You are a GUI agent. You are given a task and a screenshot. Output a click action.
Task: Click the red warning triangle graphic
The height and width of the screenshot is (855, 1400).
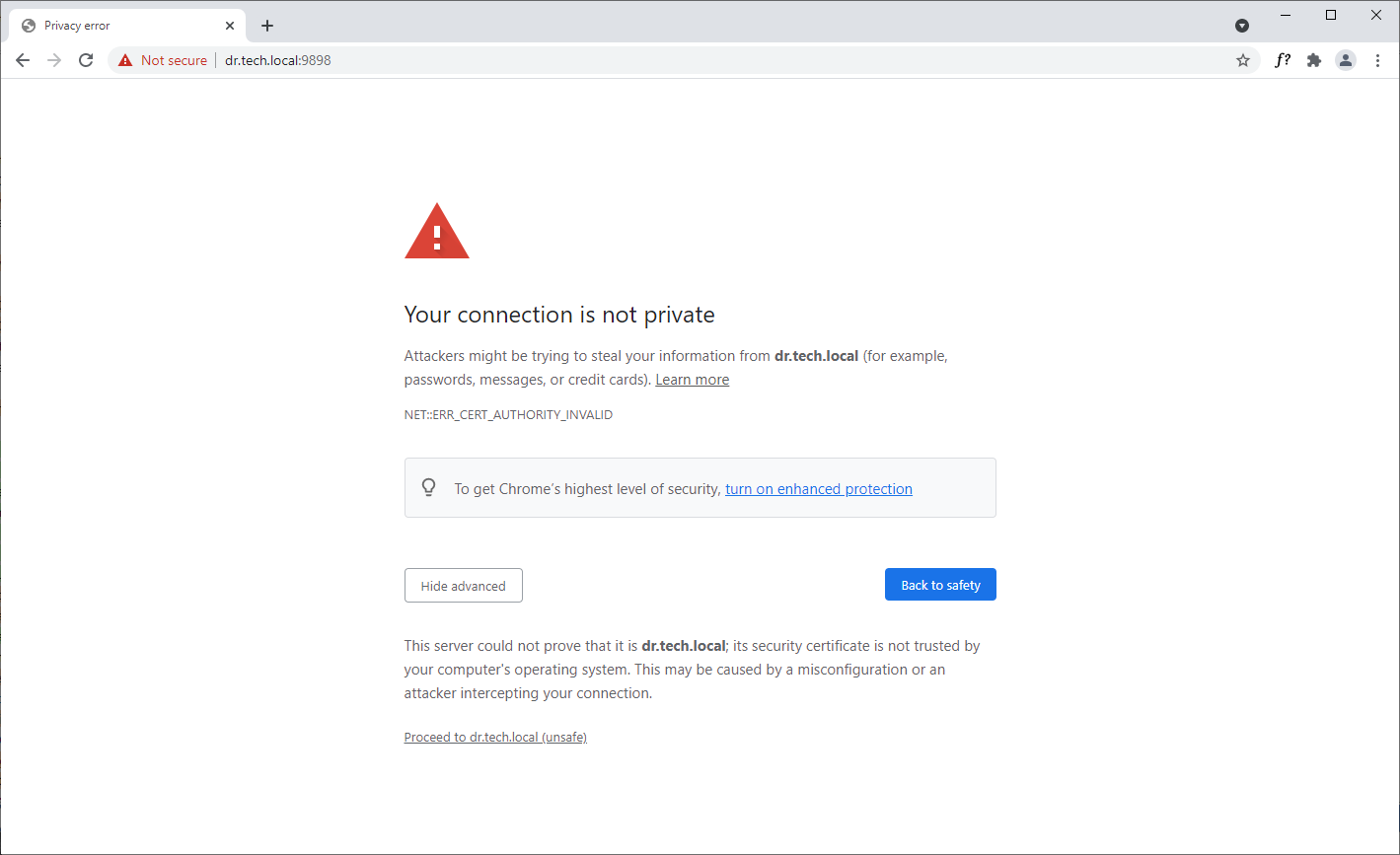tap(436, 230)
